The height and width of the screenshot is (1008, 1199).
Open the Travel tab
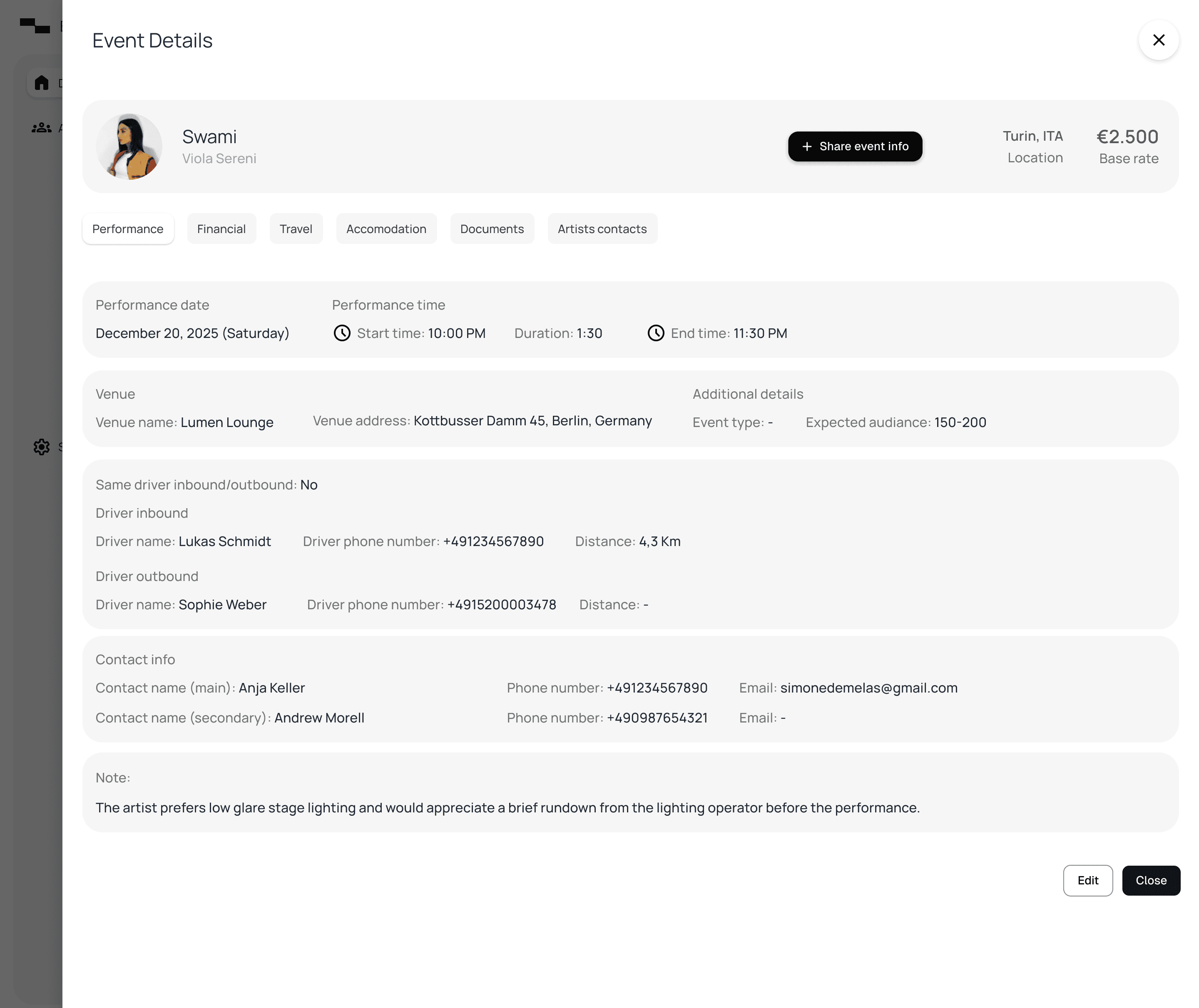click(x=296, y=228)
